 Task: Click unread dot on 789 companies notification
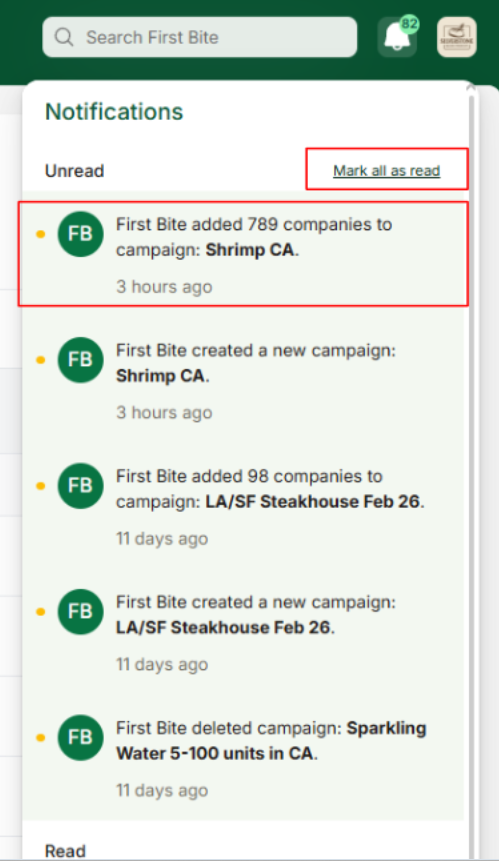(x=41, y=234)
